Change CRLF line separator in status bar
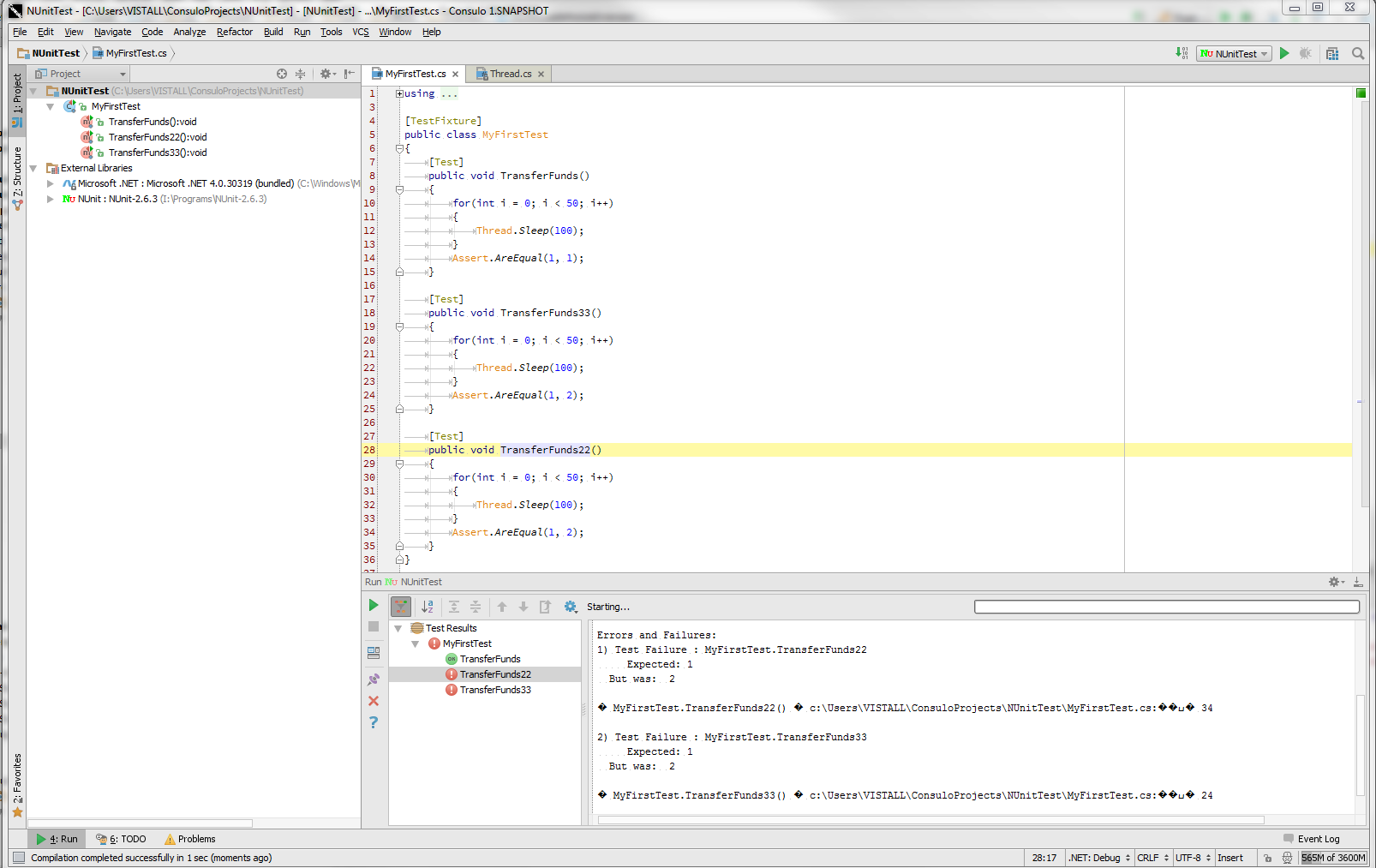The height and width of the screenshot is (868, 1376). pos(1152,858)
